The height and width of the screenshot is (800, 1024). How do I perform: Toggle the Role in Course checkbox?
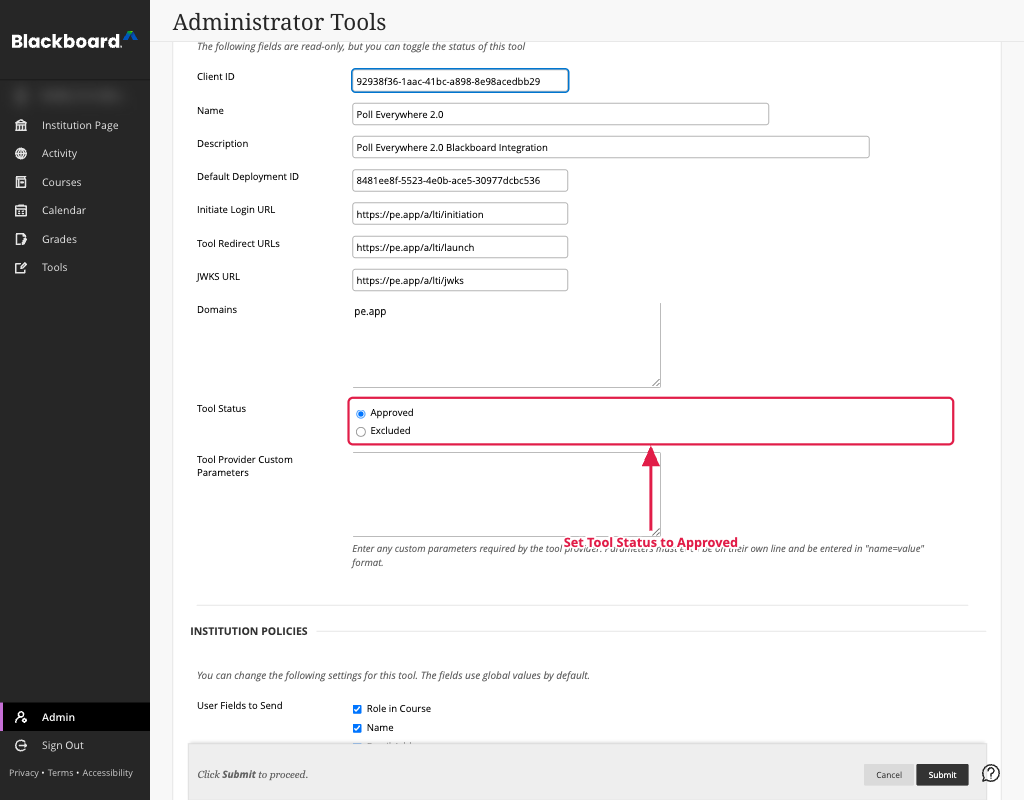pos(357,709)
